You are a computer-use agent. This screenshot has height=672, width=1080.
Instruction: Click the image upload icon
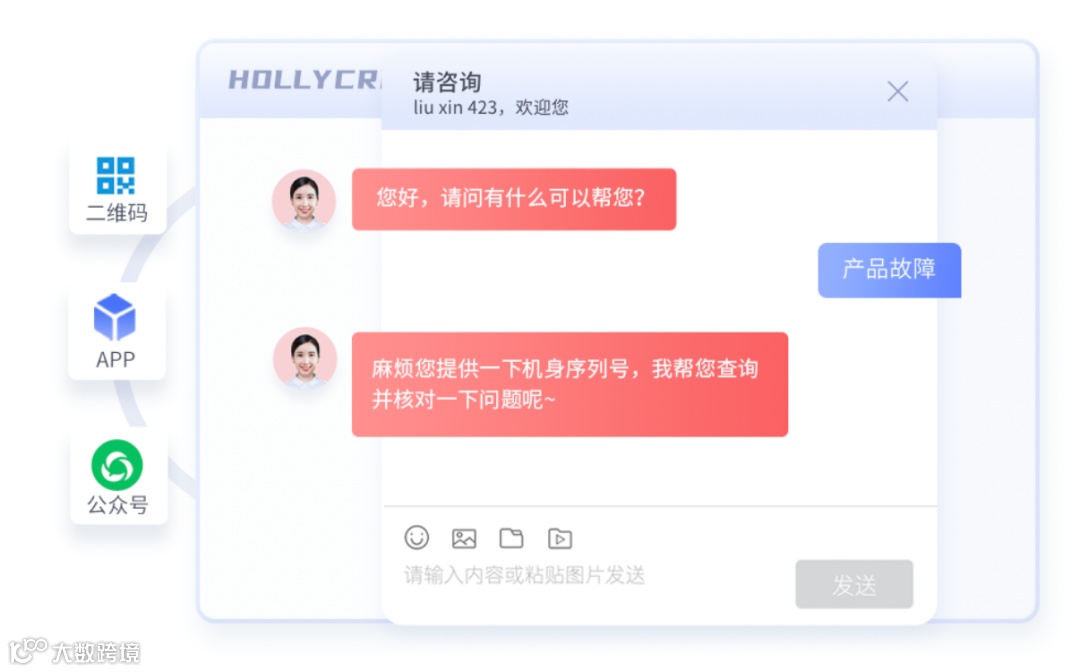[464, 538]
